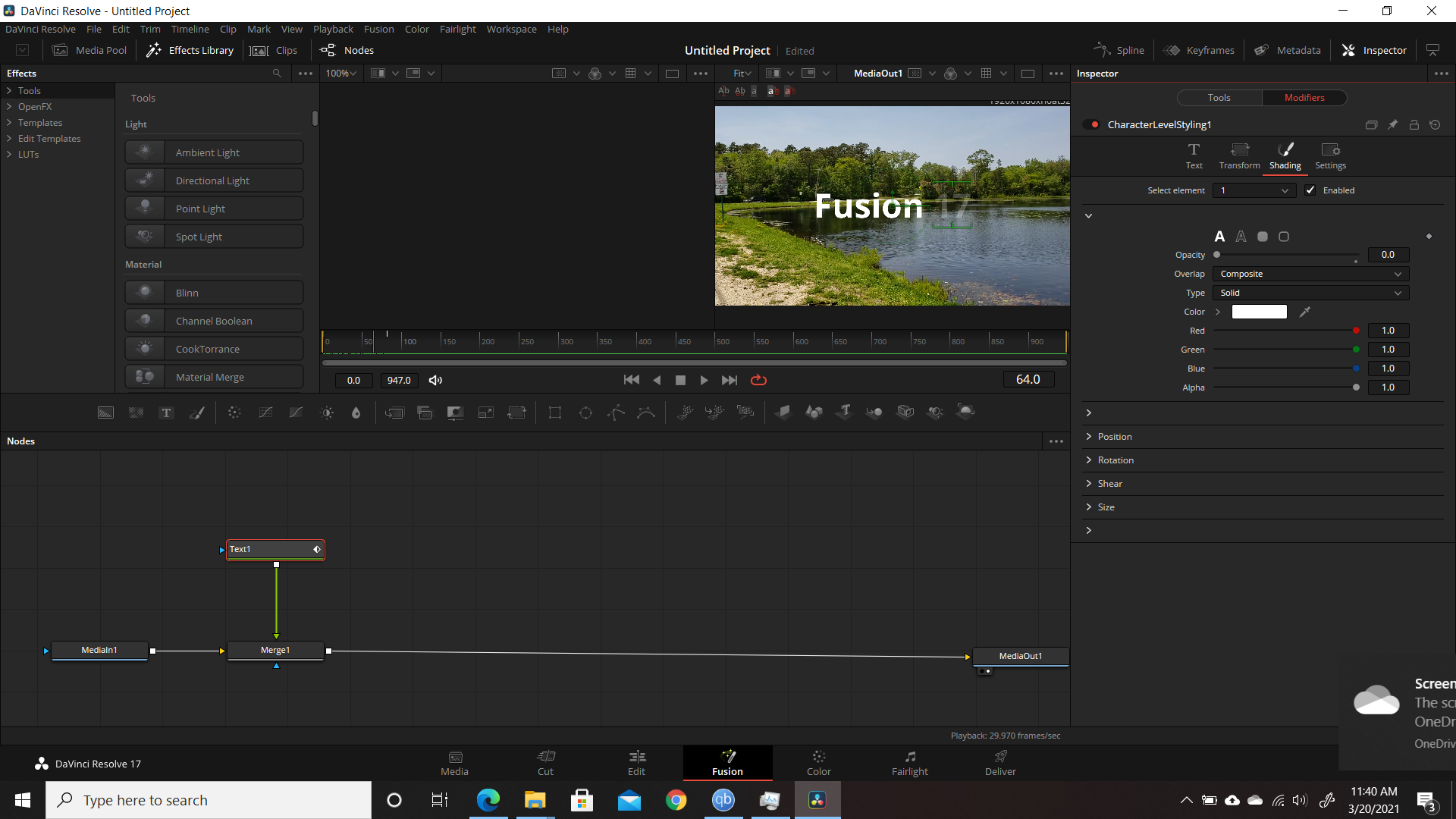
Task: Toggle the Enabled checkbox
Action: 1310,190
